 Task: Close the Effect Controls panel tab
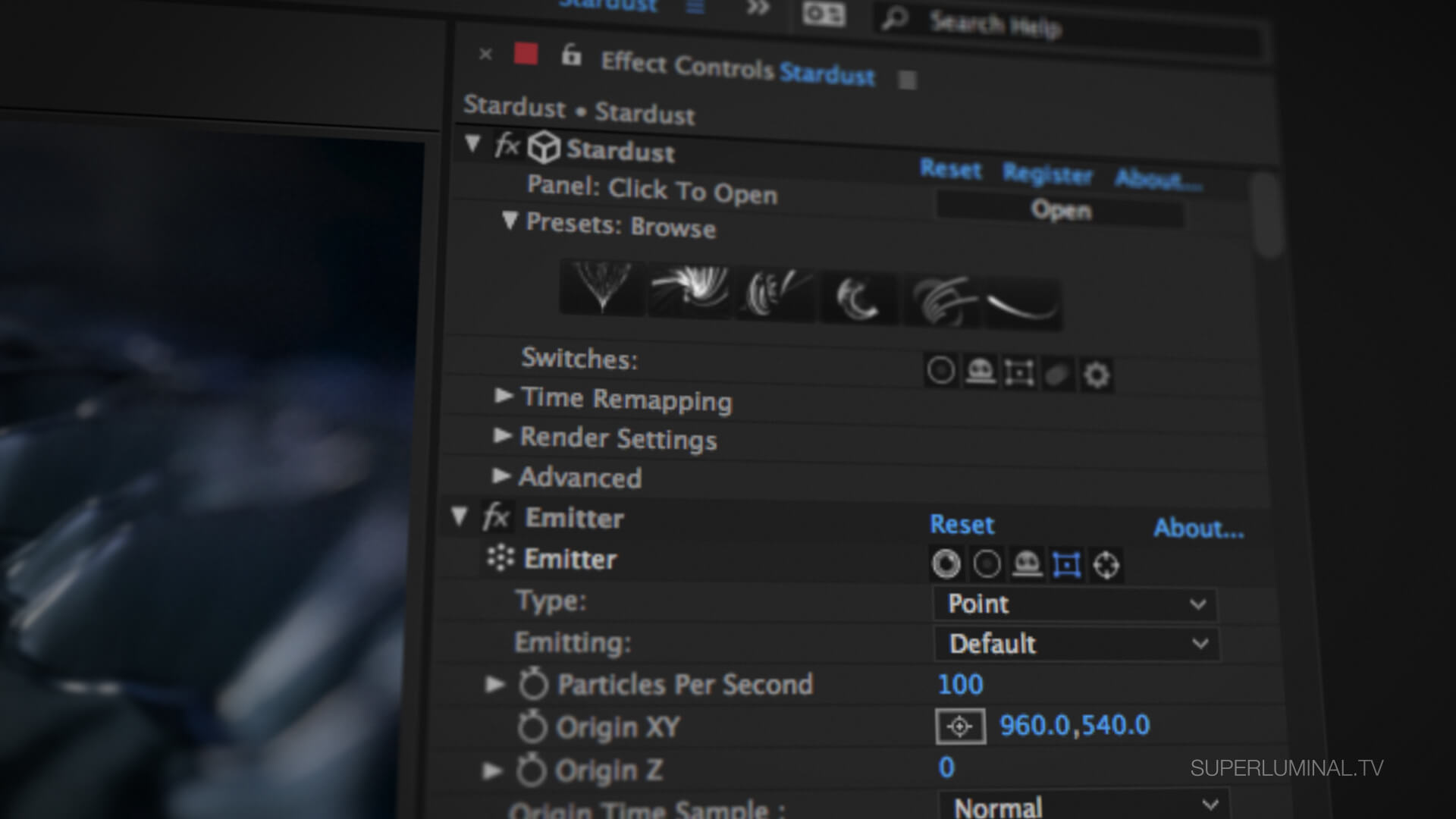[485, 55]
